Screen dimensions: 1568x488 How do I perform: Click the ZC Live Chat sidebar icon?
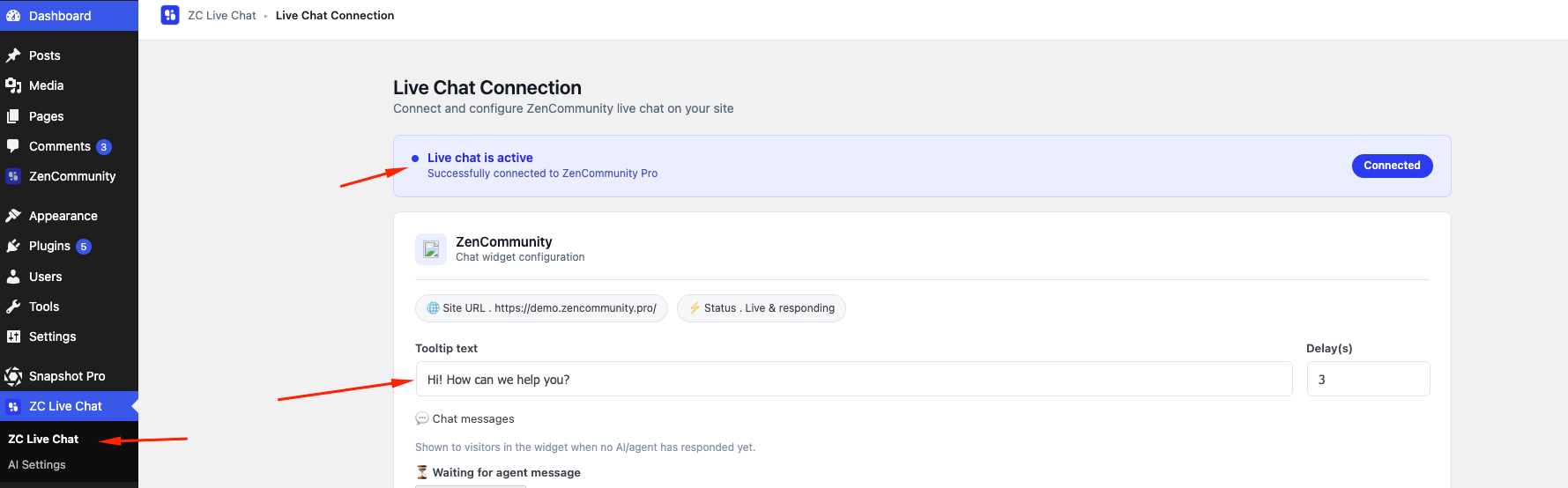(x=13, y=406)
